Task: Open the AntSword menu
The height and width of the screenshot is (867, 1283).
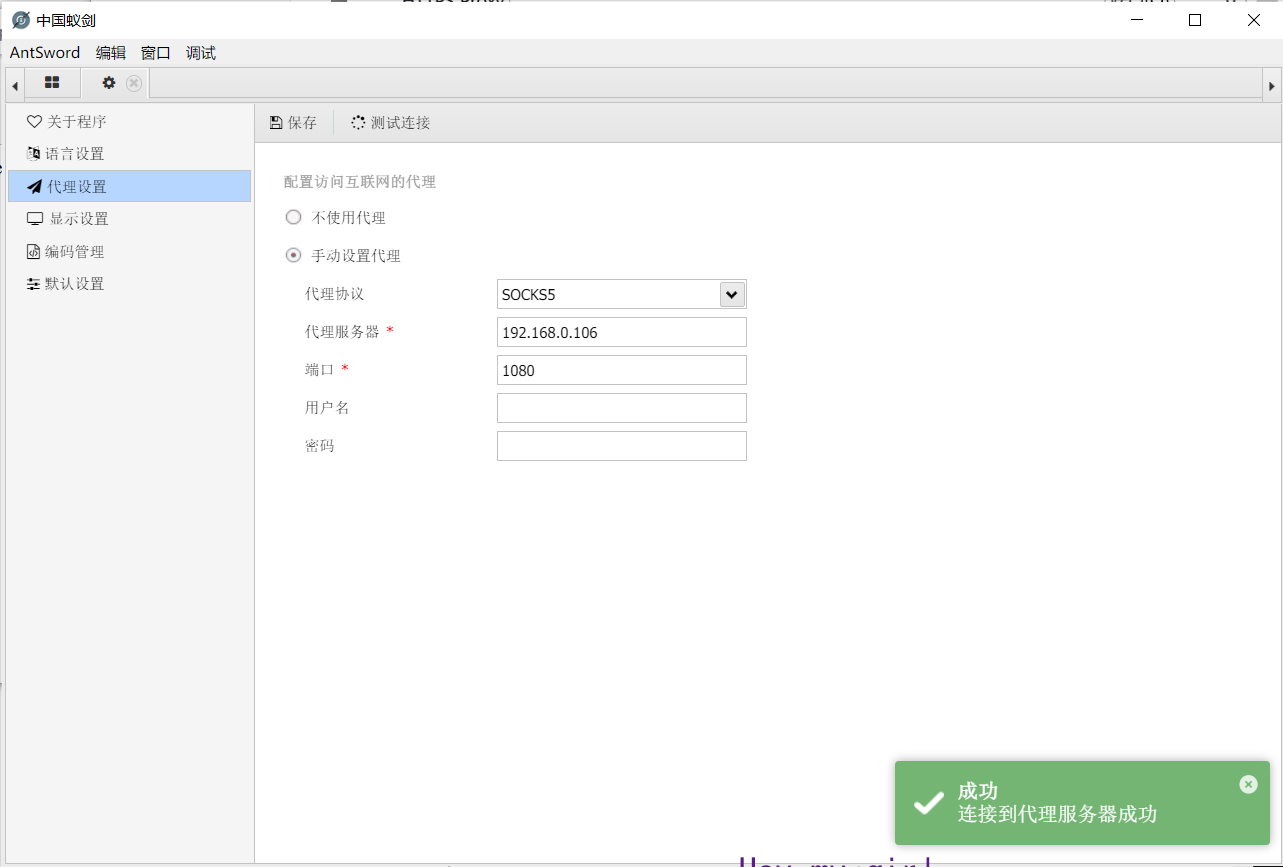Action: click(45, 53)
